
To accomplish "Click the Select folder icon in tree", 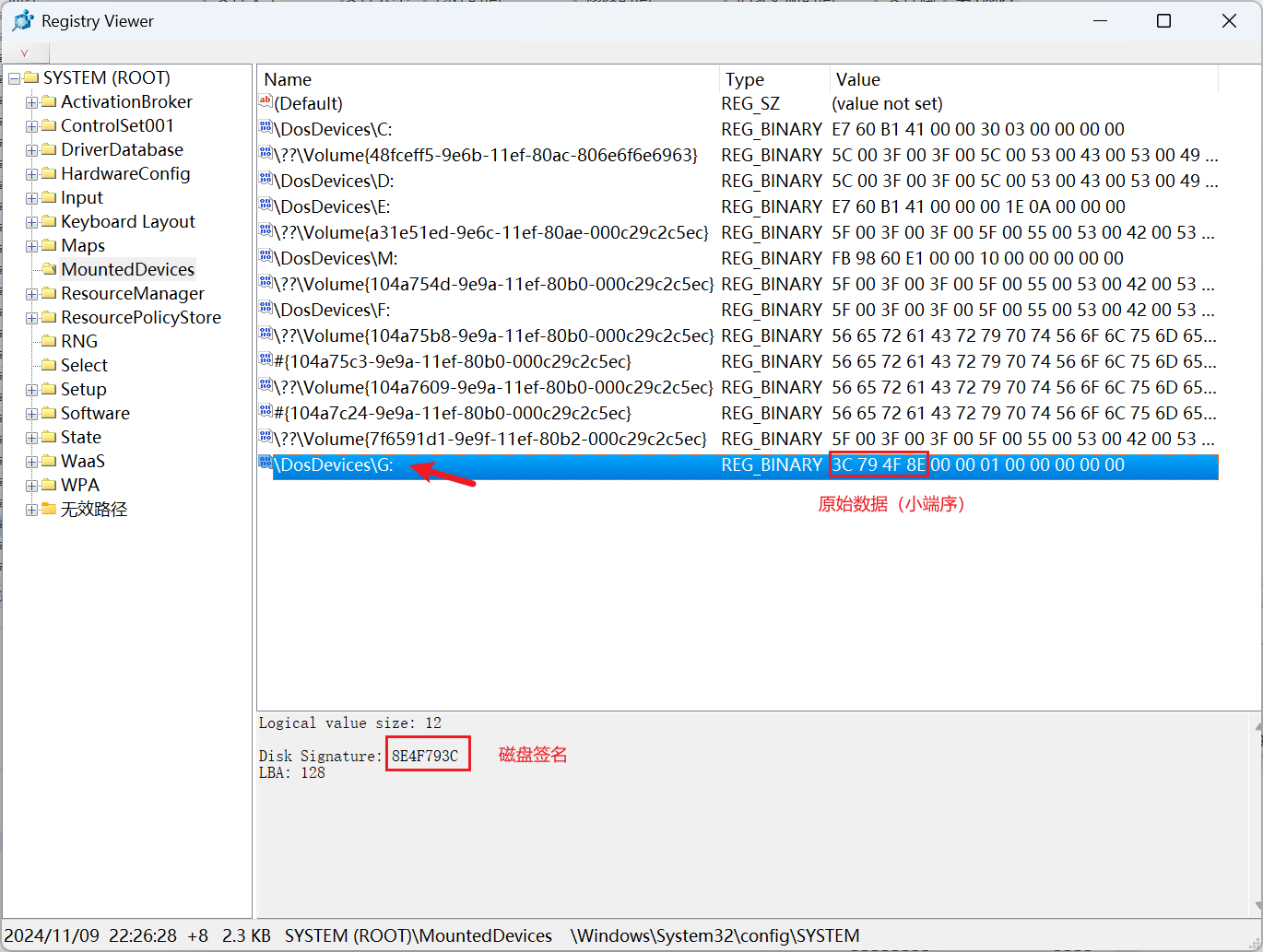I will pos(50,365).
